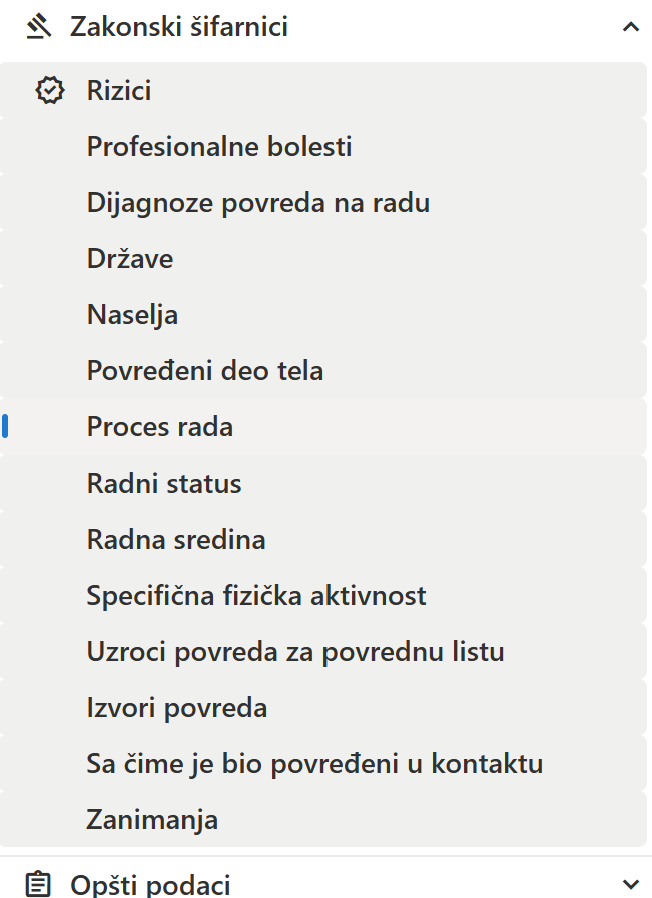Image resolution: width=652 pixels, height=898 pixels.
Task: Open the Opšti podaci section label
Action: coord(150,885)
